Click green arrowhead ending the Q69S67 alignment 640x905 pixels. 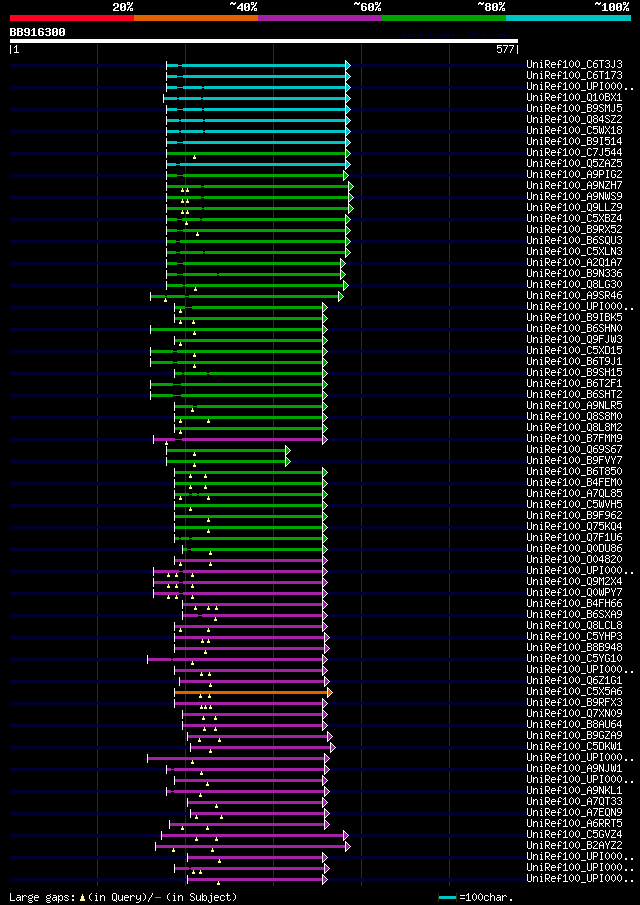tap(288, 450)
